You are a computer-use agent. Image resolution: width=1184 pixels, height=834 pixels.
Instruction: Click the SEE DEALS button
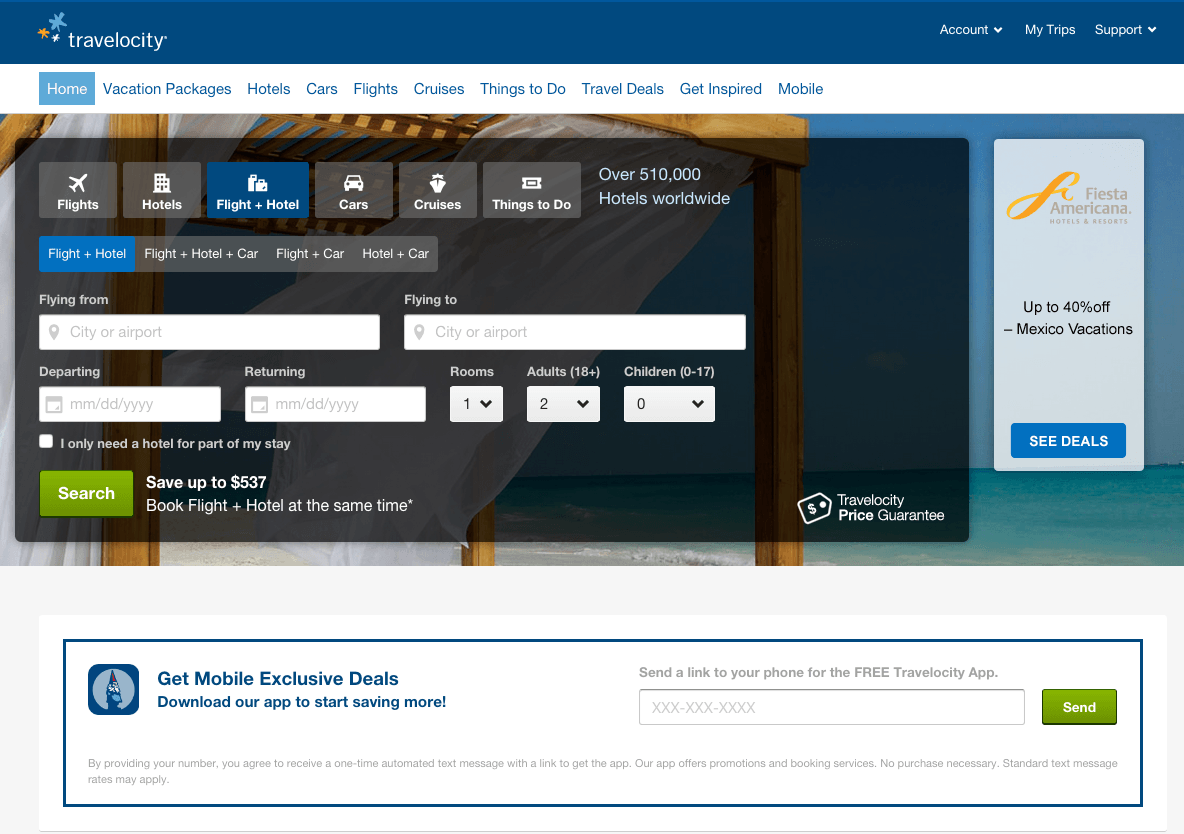(1068, 441)
